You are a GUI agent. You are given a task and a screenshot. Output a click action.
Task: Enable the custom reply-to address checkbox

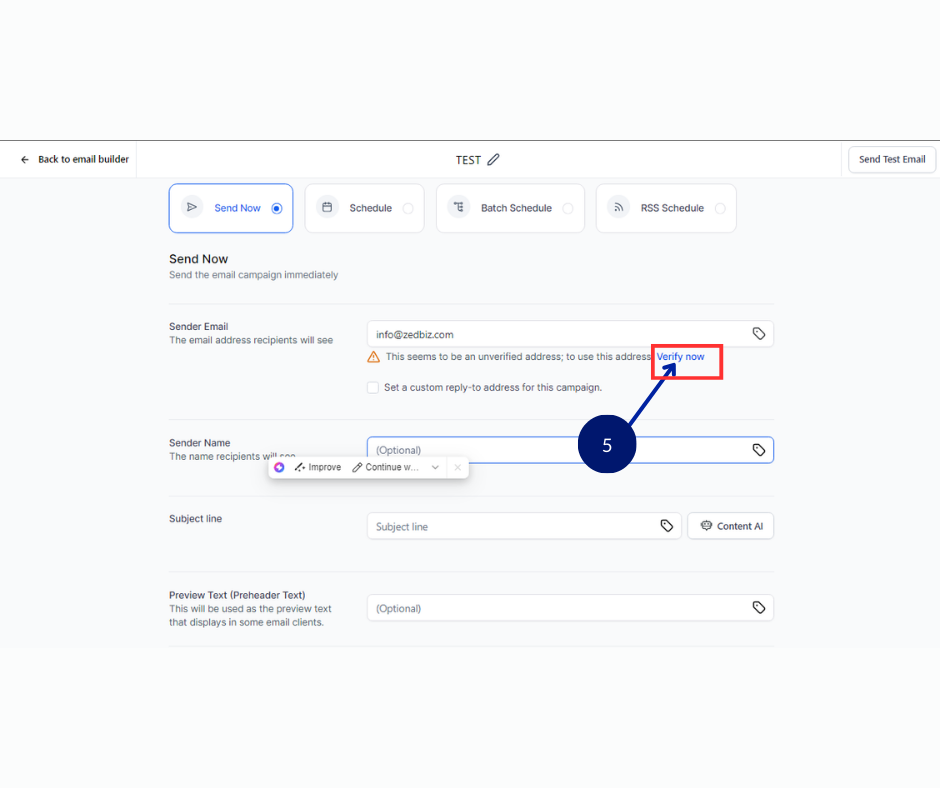pos(373,387)
